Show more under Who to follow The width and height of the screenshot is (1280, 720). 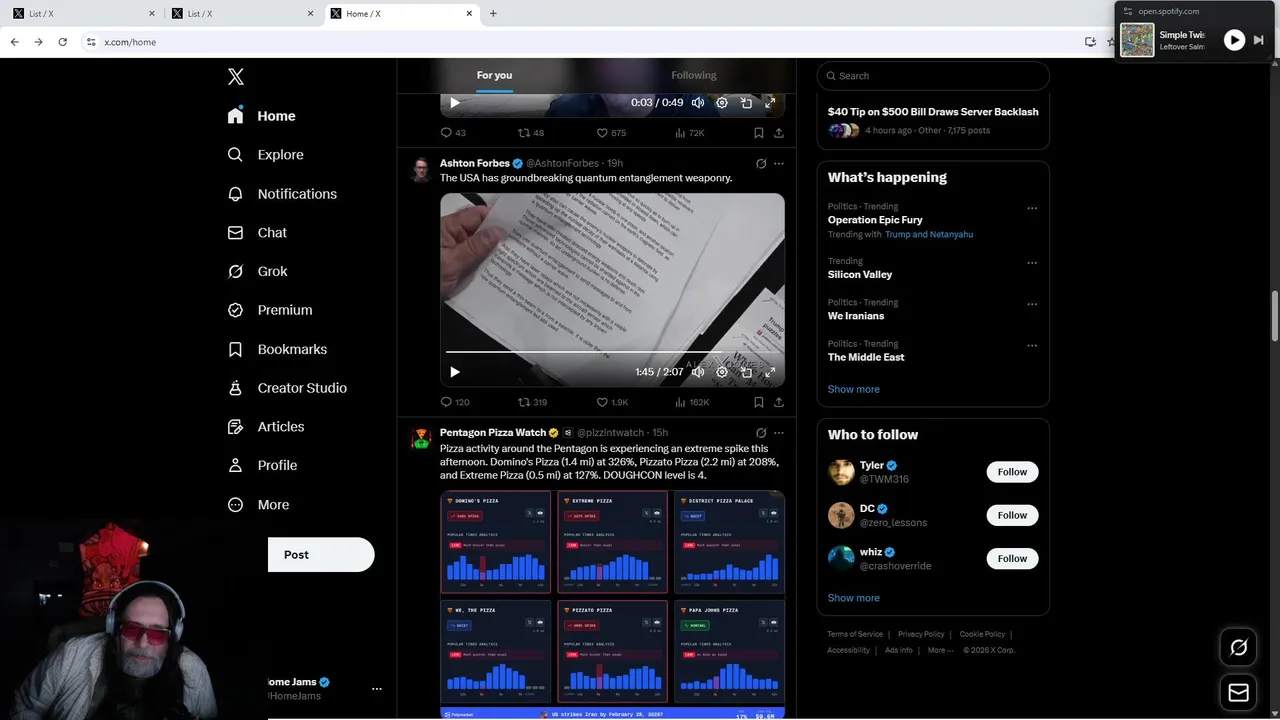(854, 598)
